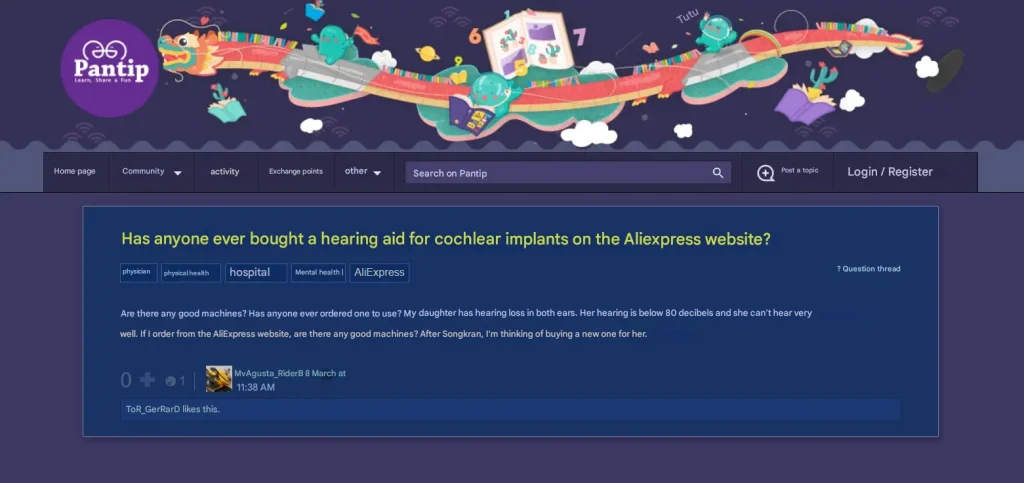Open the Home page menu item
This screenshot has height=483, width=1024.
(x=74, y=172)
